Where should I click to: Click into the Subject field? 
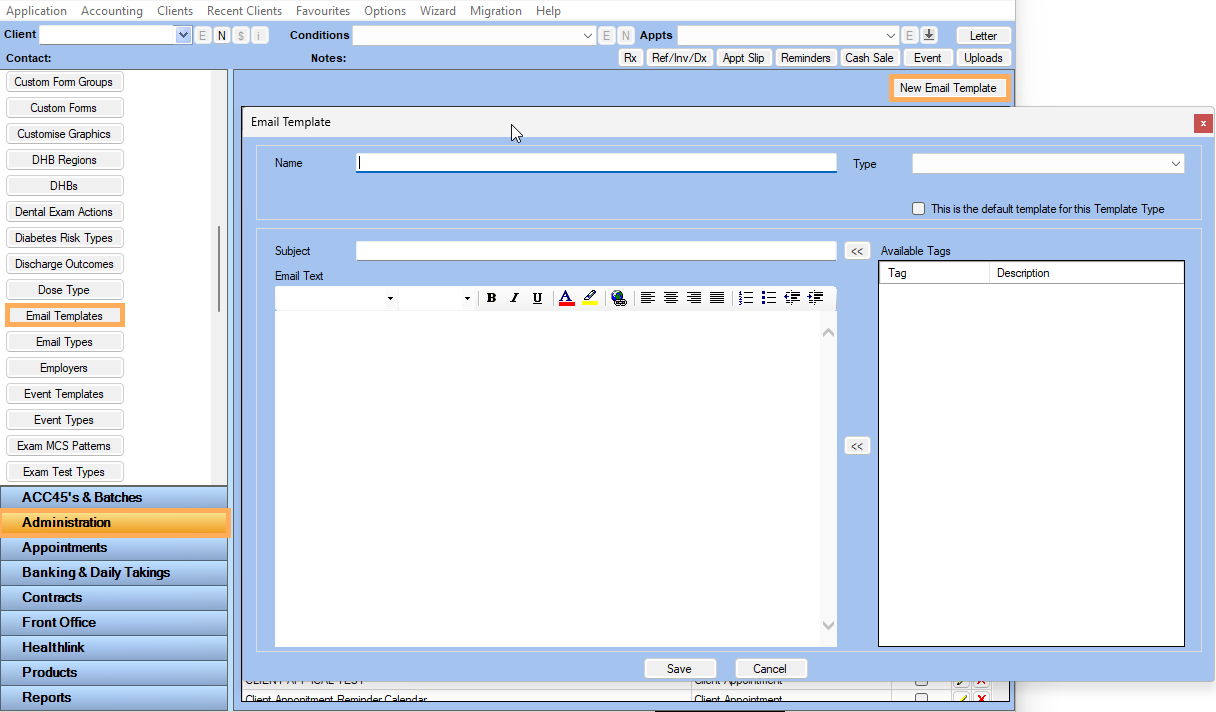pyautogui.click(x=595, y=251)
